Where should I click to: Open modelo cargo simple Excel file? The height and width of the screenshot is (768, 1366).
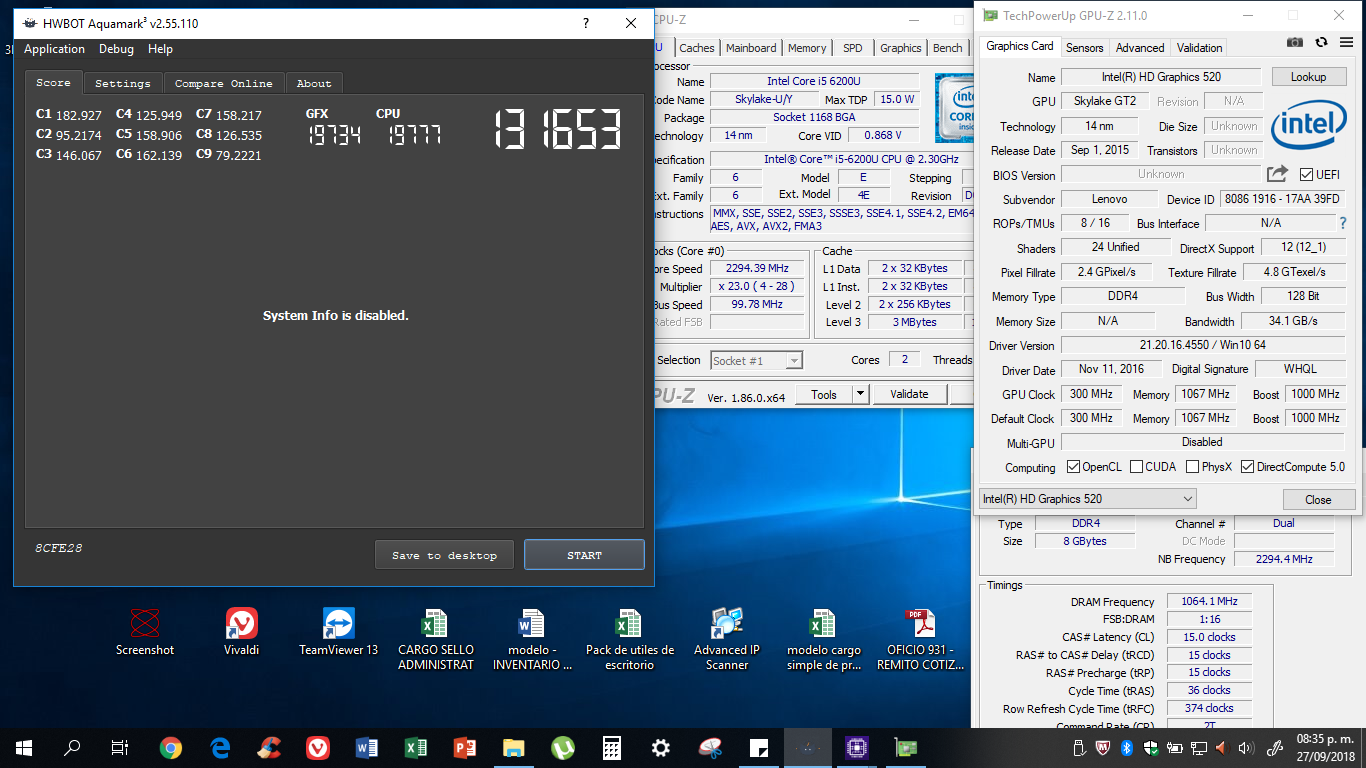click(823, 640)
